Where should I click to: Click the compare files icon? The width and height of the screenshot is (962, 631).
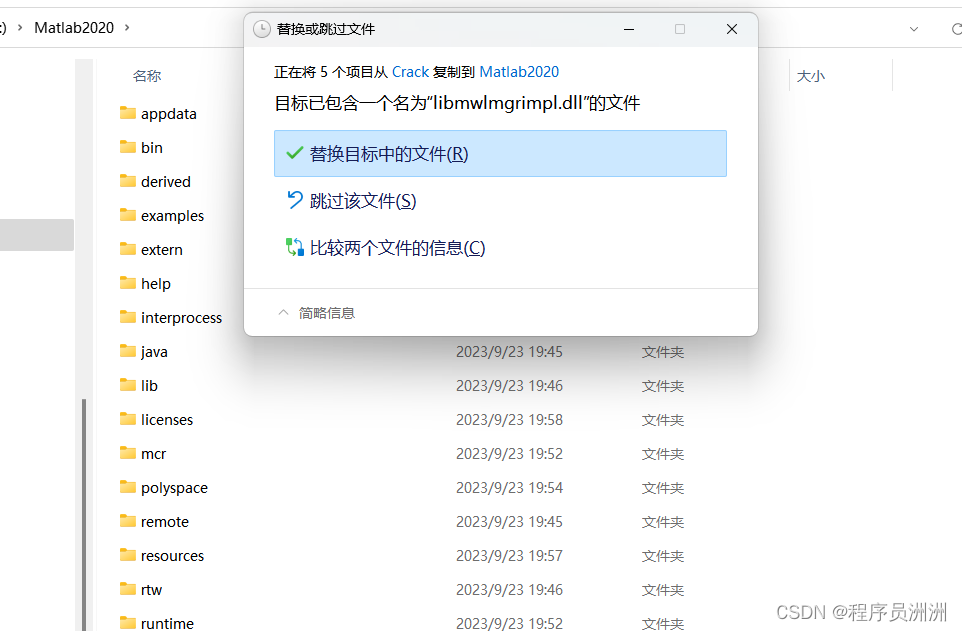coord(294,247)
